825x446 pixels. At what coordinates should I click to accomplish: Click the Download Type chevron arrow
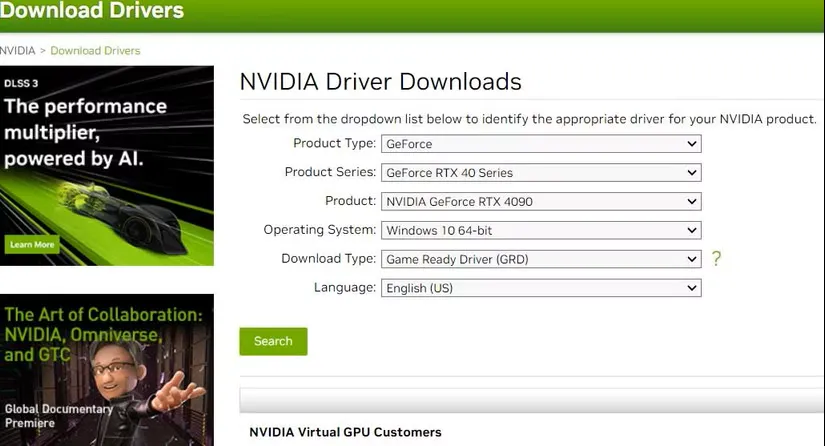pos(691,259)
